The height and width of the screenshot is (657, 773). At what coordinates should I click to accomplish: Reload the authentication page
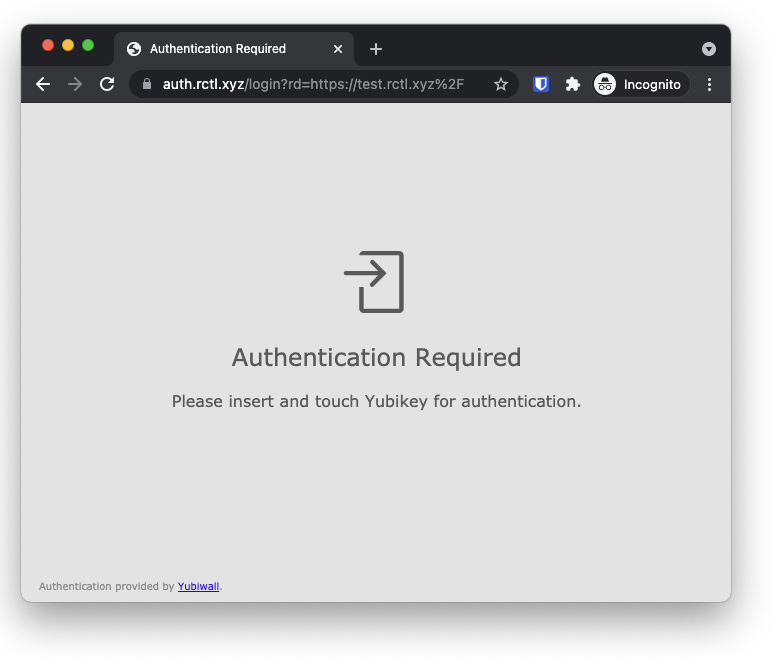click(107, 84)
